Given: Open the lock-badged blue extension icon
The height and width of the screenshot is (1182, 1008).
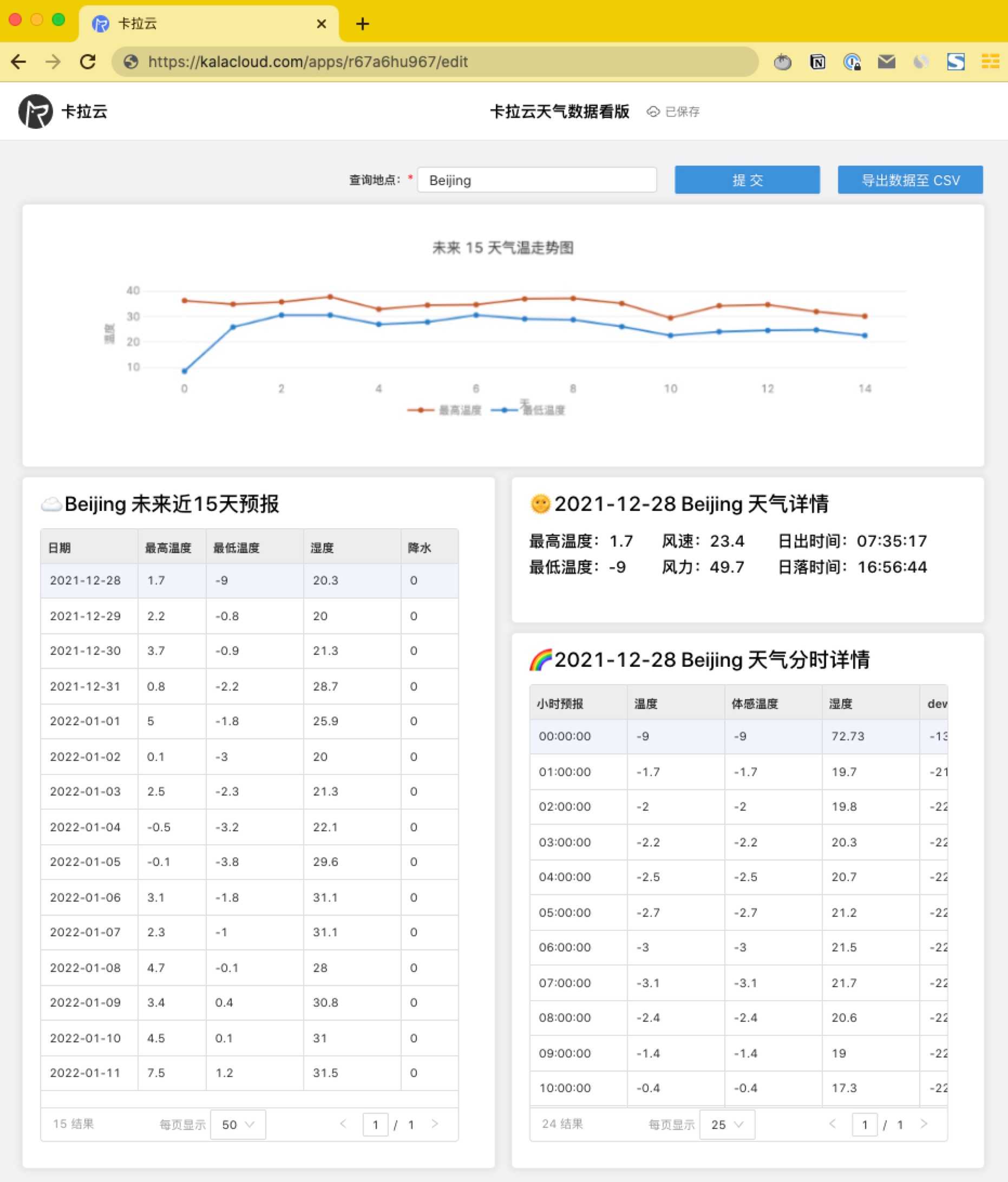Looking at the screenshot, I should pyautogui.click(x=852, y=62).
